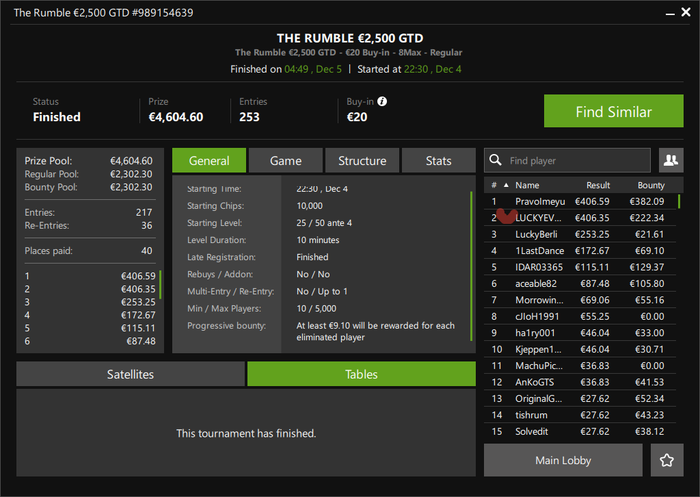
Task: Click the sixth place payout €87.48 in left panel
Action: (141, 341)
